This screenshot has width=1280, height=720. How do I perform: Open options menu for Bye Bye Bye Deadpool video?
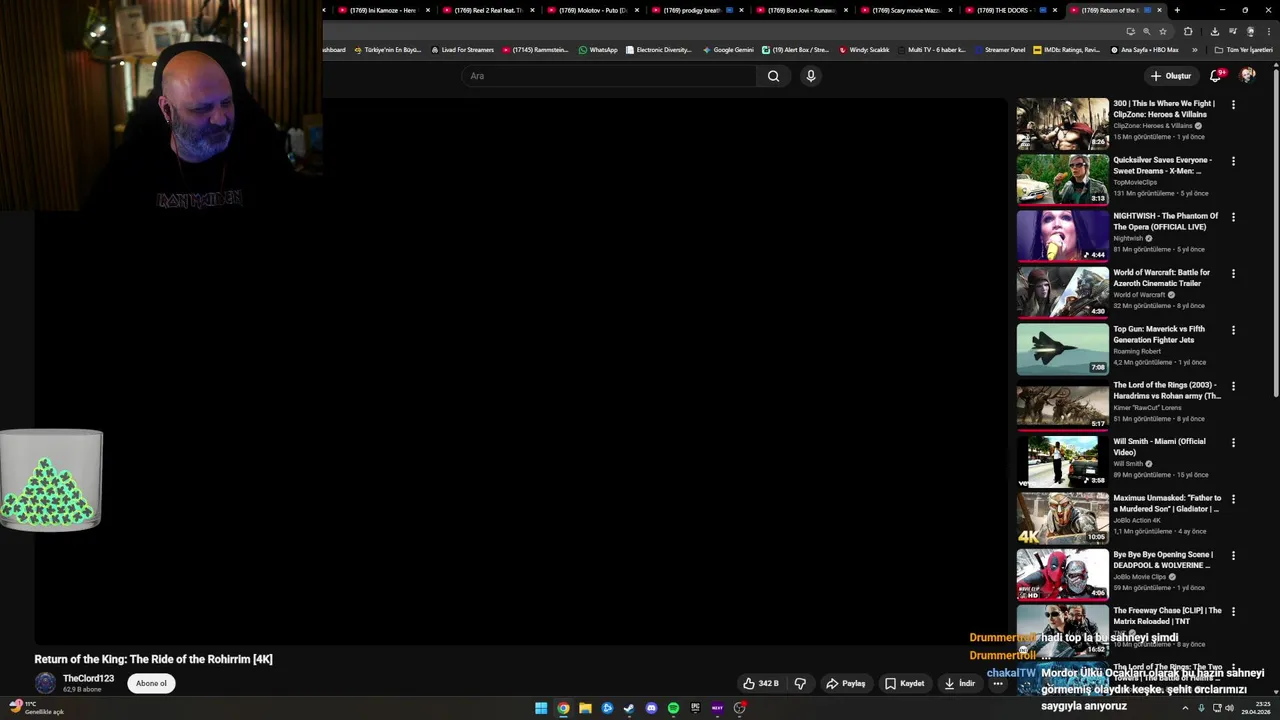(1233, 555)
